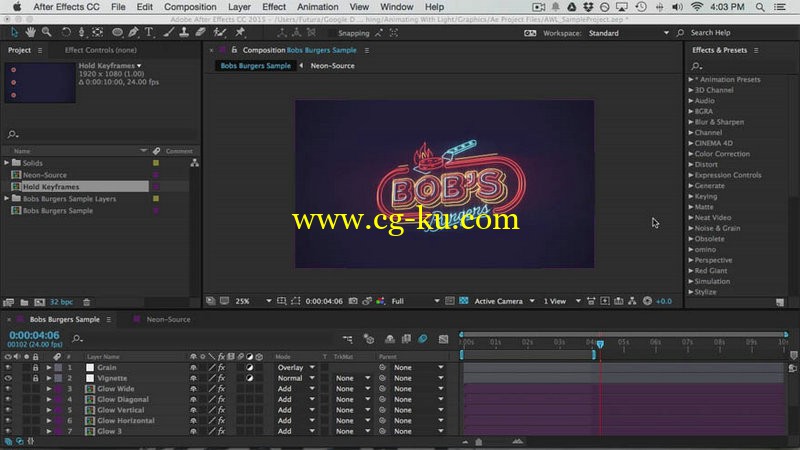This screenshot has width=800, height=450.
Task: Click the timeline current time display
Action: click(x=34, y=335)
